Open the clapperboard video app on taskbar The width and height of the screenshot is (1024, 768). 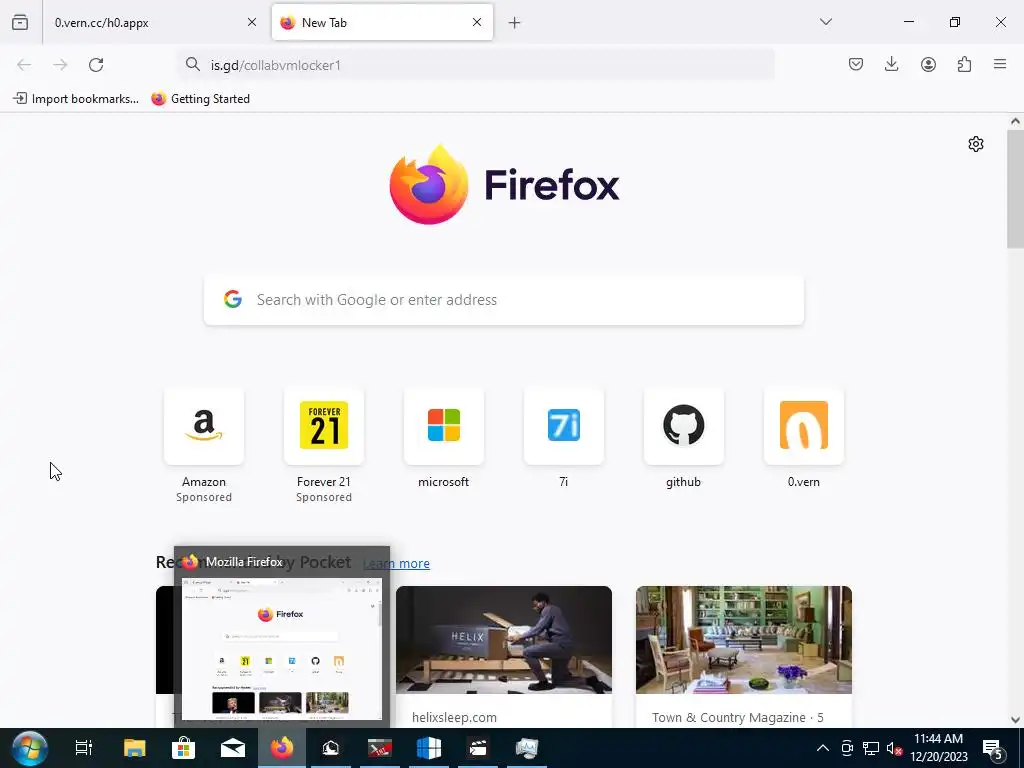[478, 748]
